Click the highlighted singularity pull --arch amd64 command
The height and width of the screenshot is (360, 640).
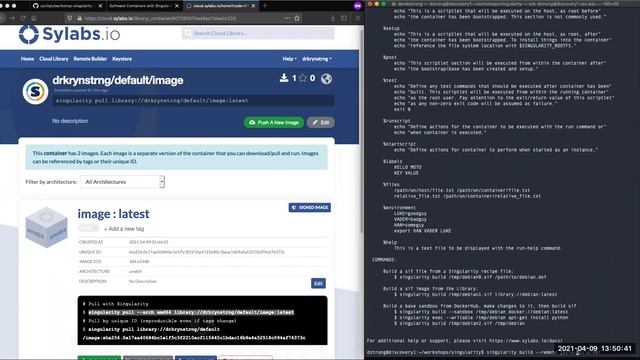click(x=191, y=312)
